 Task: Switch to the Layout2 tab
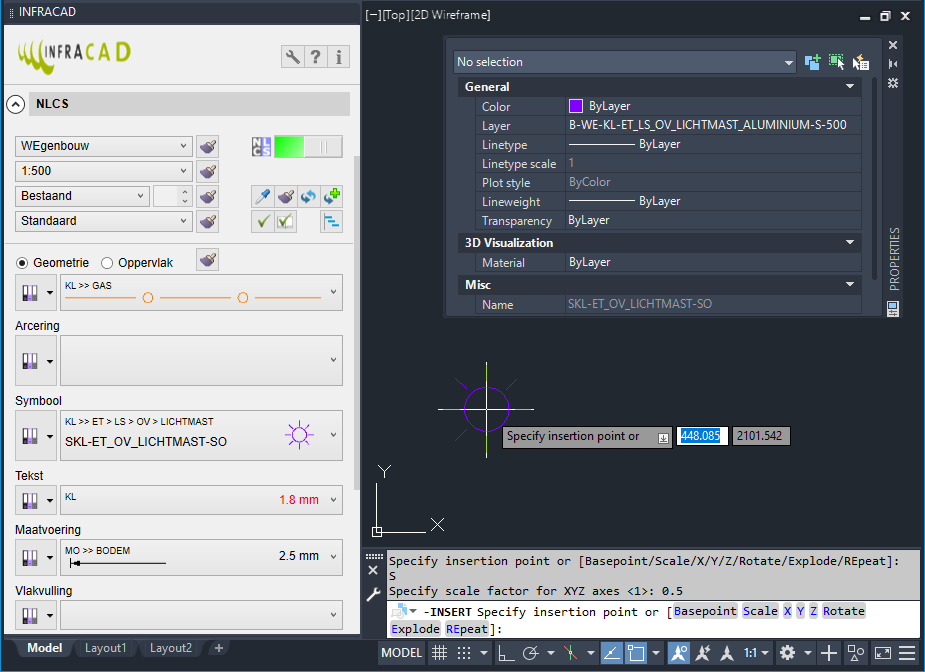click(171, 648)
